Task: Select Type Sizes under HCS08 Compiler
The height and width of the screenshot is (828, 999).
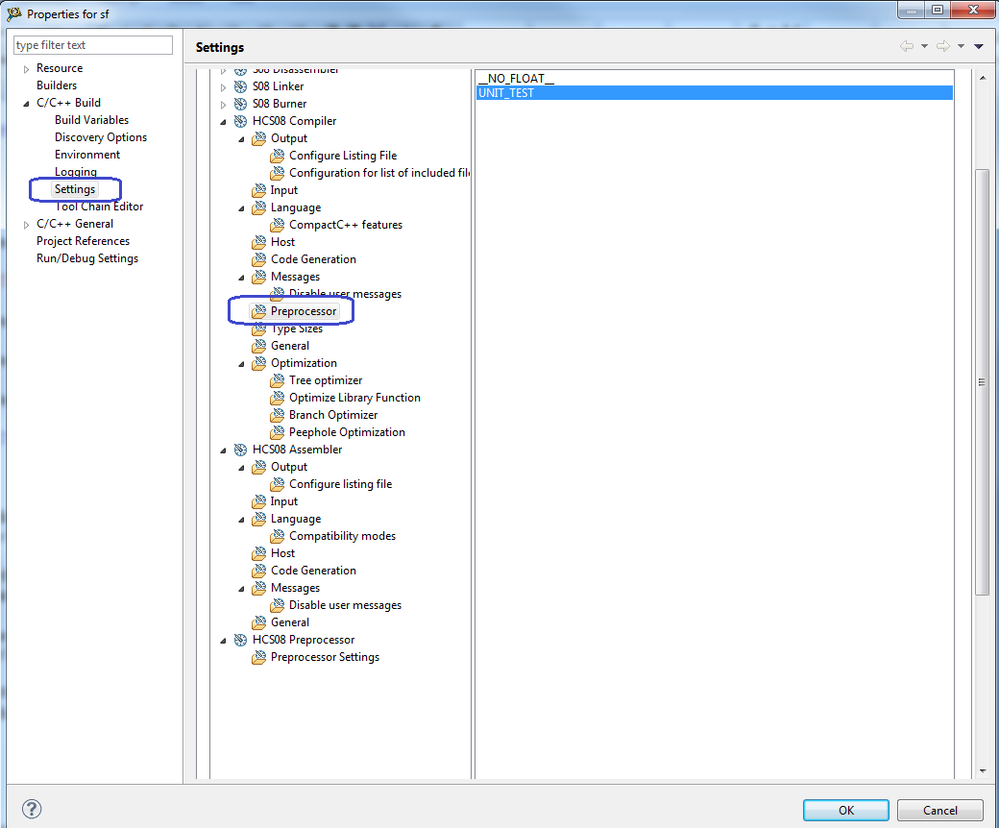Action: point(297,329)
